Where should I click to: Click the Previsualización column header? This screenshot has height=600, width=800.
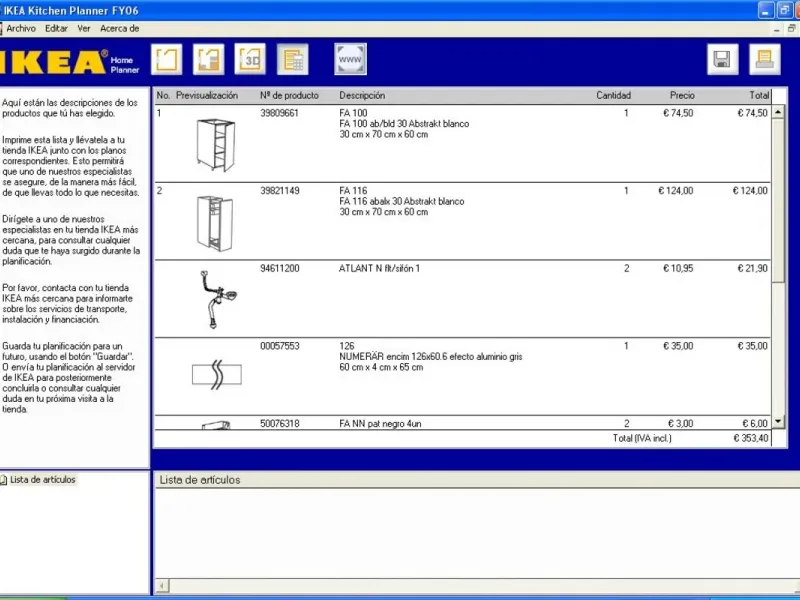[x=207, y=95]
